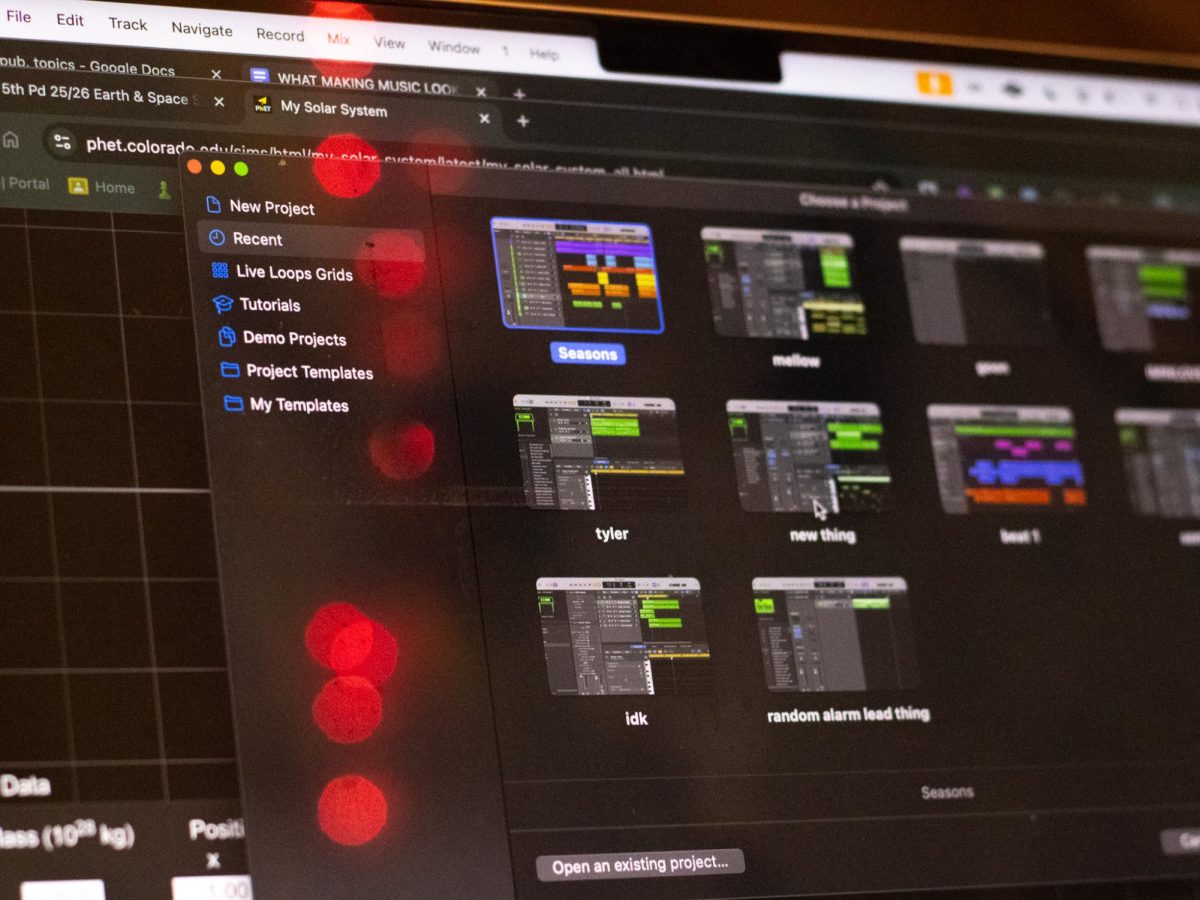Image resolution: width=1200 pixels, height=900 pixels.
Task: Select the Recent clock icon in sidebar
Action: [217, 237]
